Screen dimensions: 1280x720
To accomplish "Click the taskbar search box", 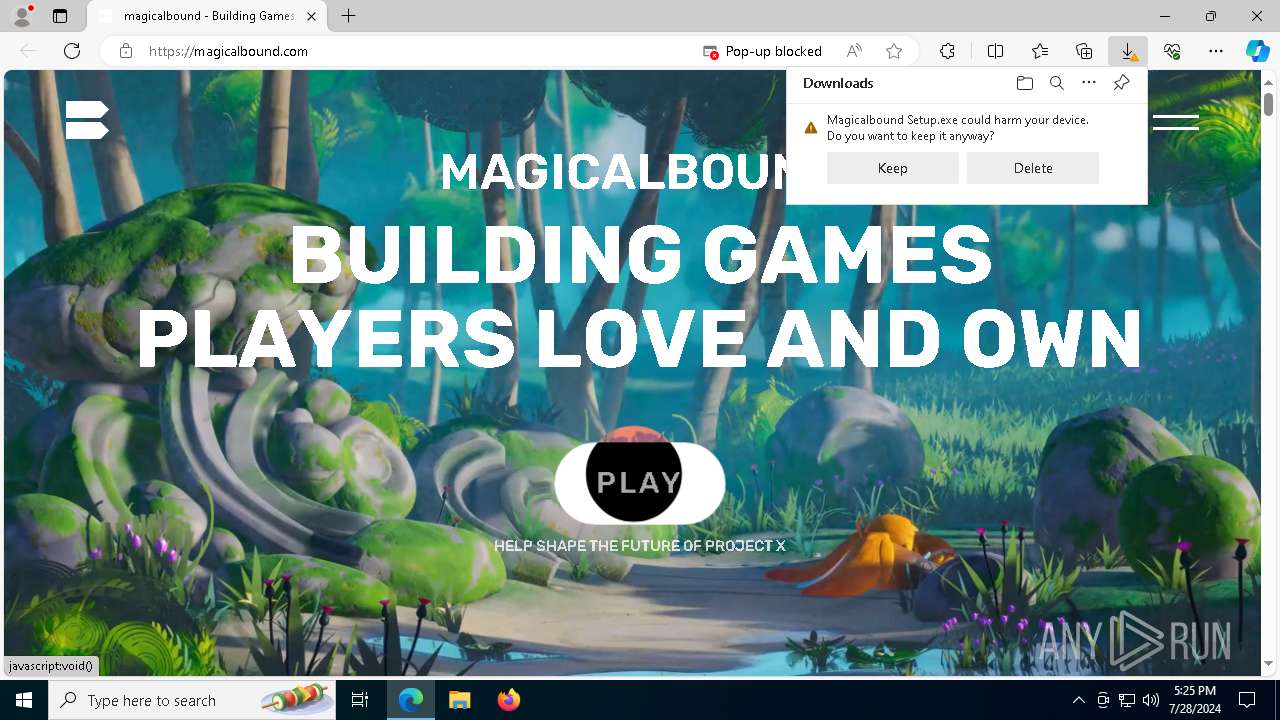I will click(192, 700).
